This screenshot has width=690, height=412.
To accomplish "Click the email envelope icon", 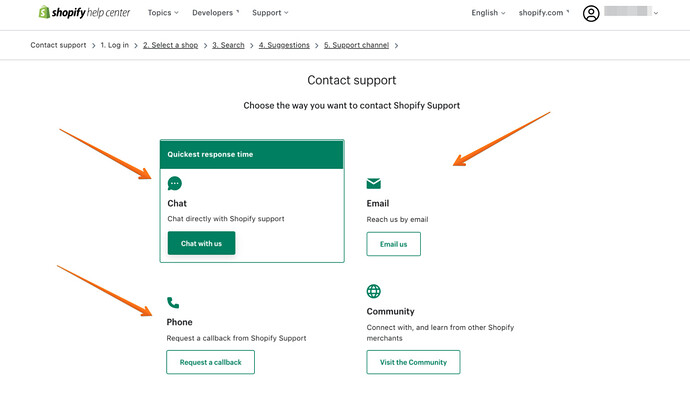I will pos(374,184).
